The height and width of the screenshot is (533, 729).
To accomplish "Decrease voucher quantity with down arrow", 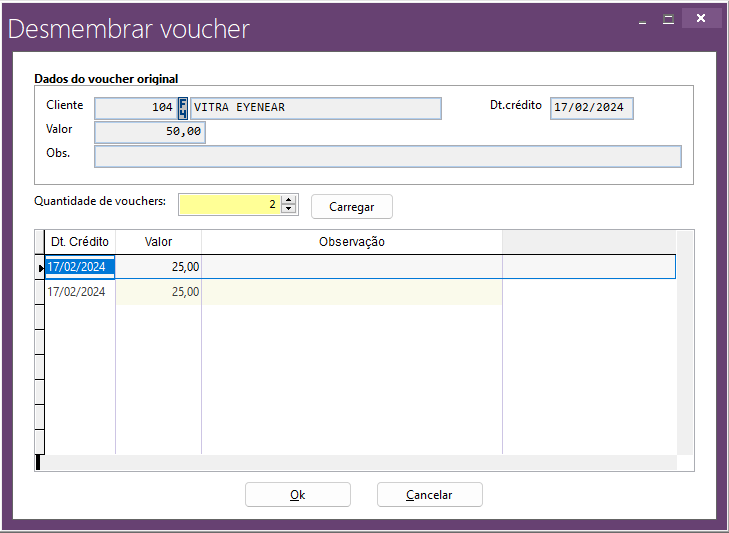I will tap(289, 209).
